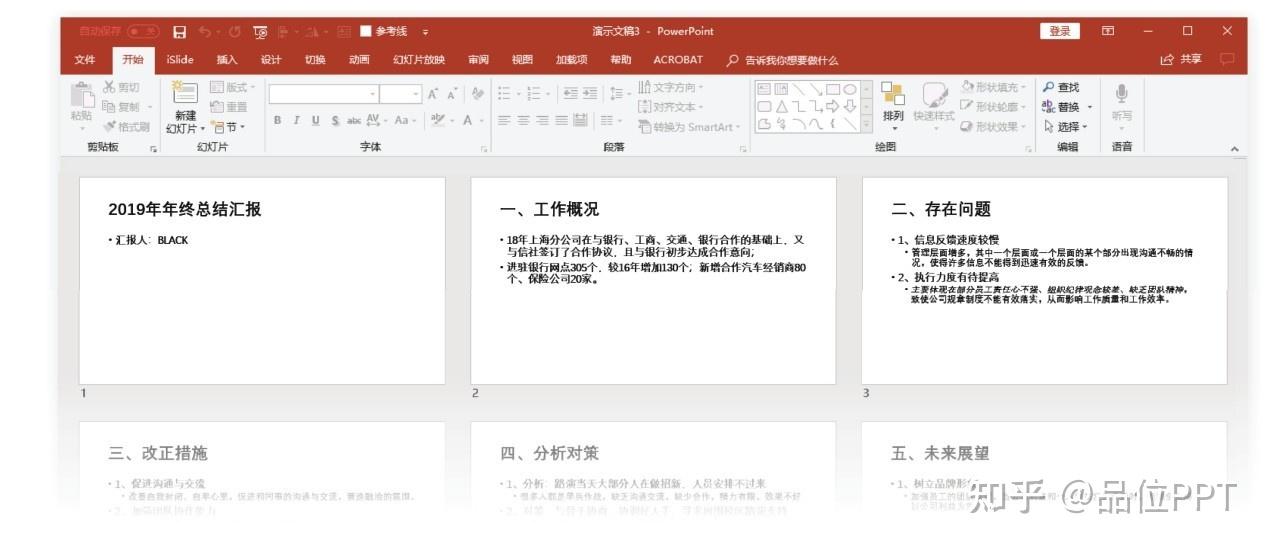
Task: Open the font name dropdown box
Action: pyautogui.click(x=324, y=93)
